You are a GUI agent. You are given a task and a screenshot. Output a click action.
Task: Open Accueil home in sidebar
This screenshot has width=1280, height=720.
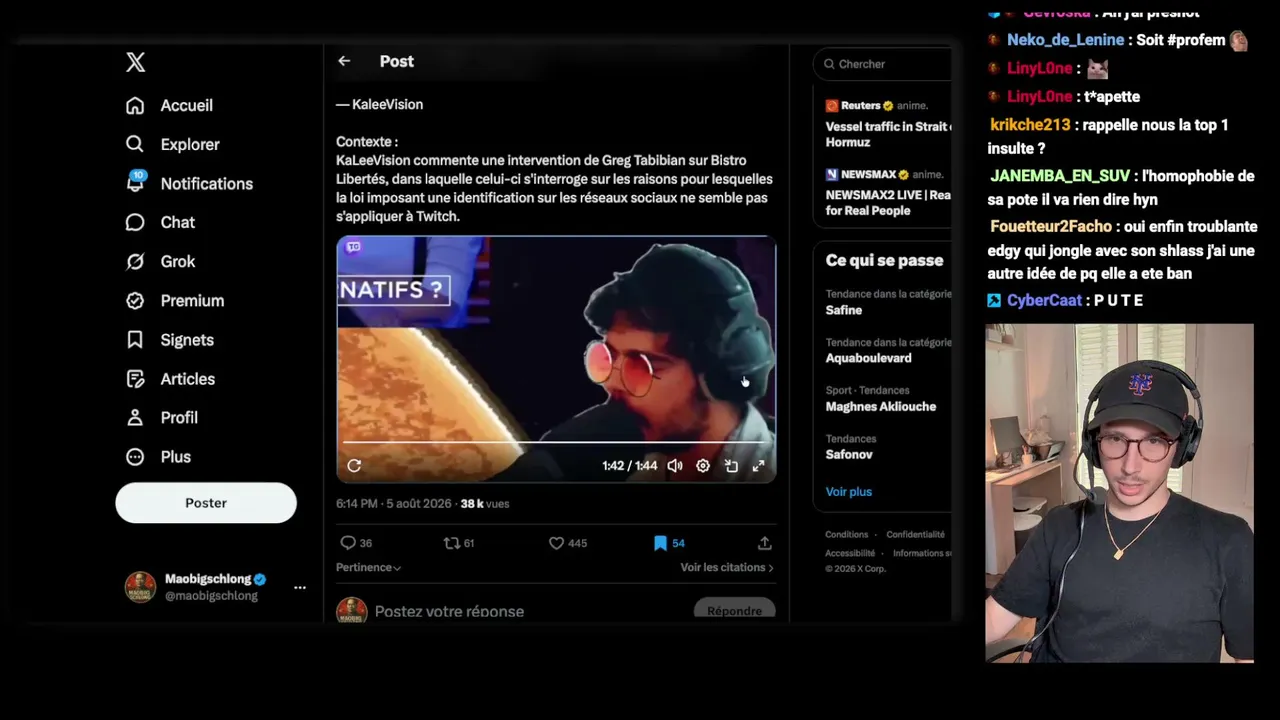pos(170,105)
